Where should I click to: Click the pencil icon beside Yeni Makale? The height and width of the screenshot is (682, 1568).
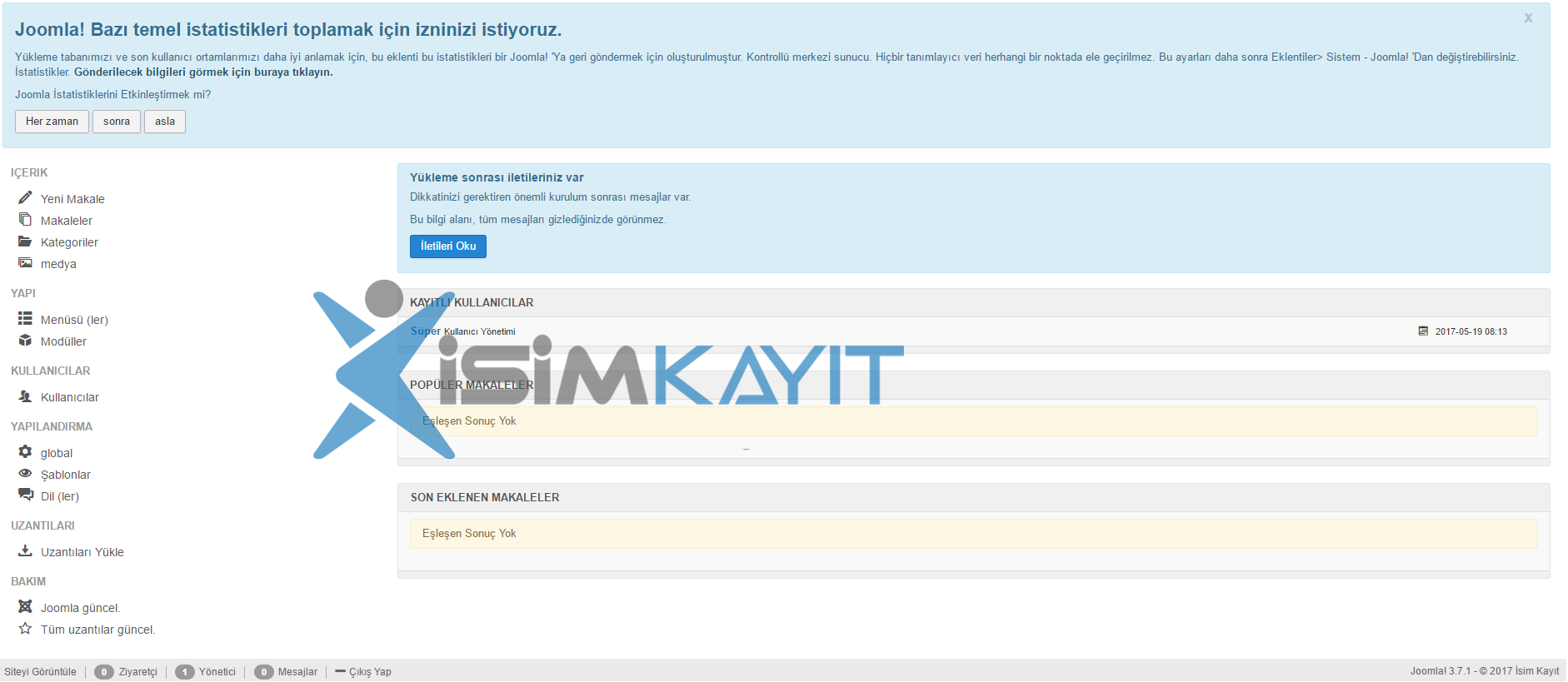point(25,198)
